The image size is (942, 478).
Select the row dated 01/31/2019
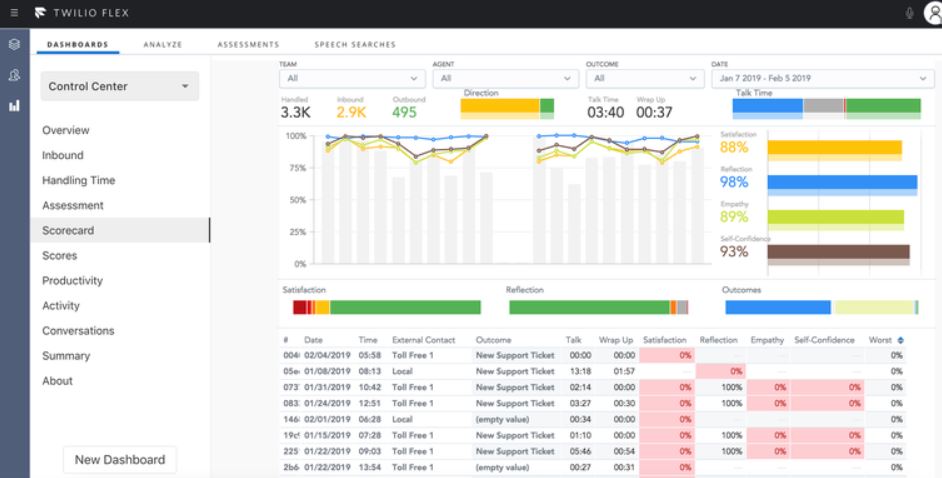[x=592, y=388]
